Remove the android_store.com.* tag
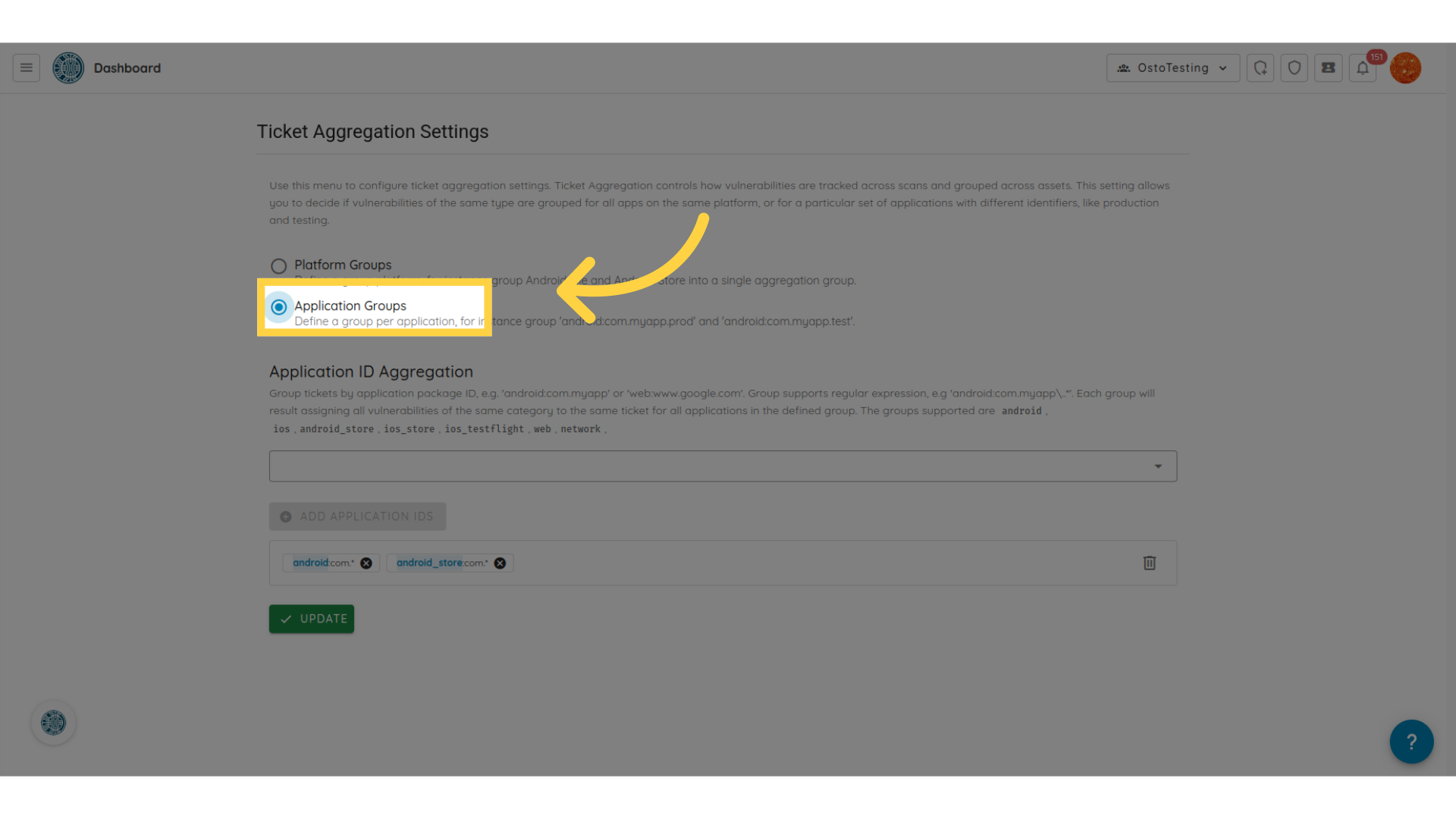The image size is (1456, 819). point(500,562)
